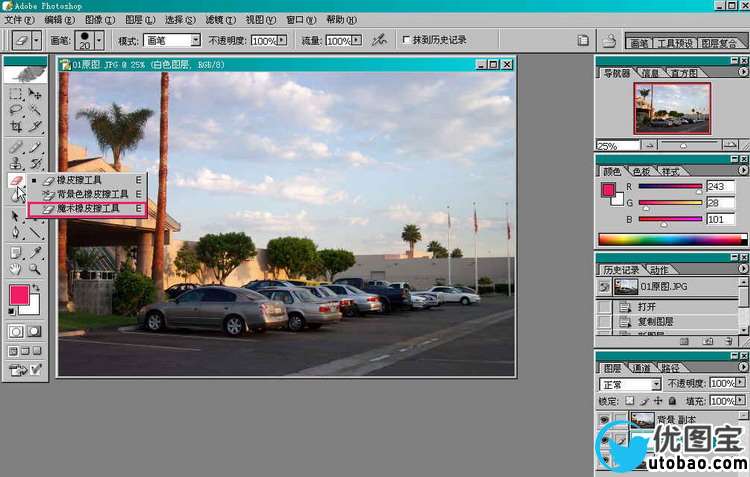
Task: Switch to Standard edit mode
Action: click(x=16, y=331)
